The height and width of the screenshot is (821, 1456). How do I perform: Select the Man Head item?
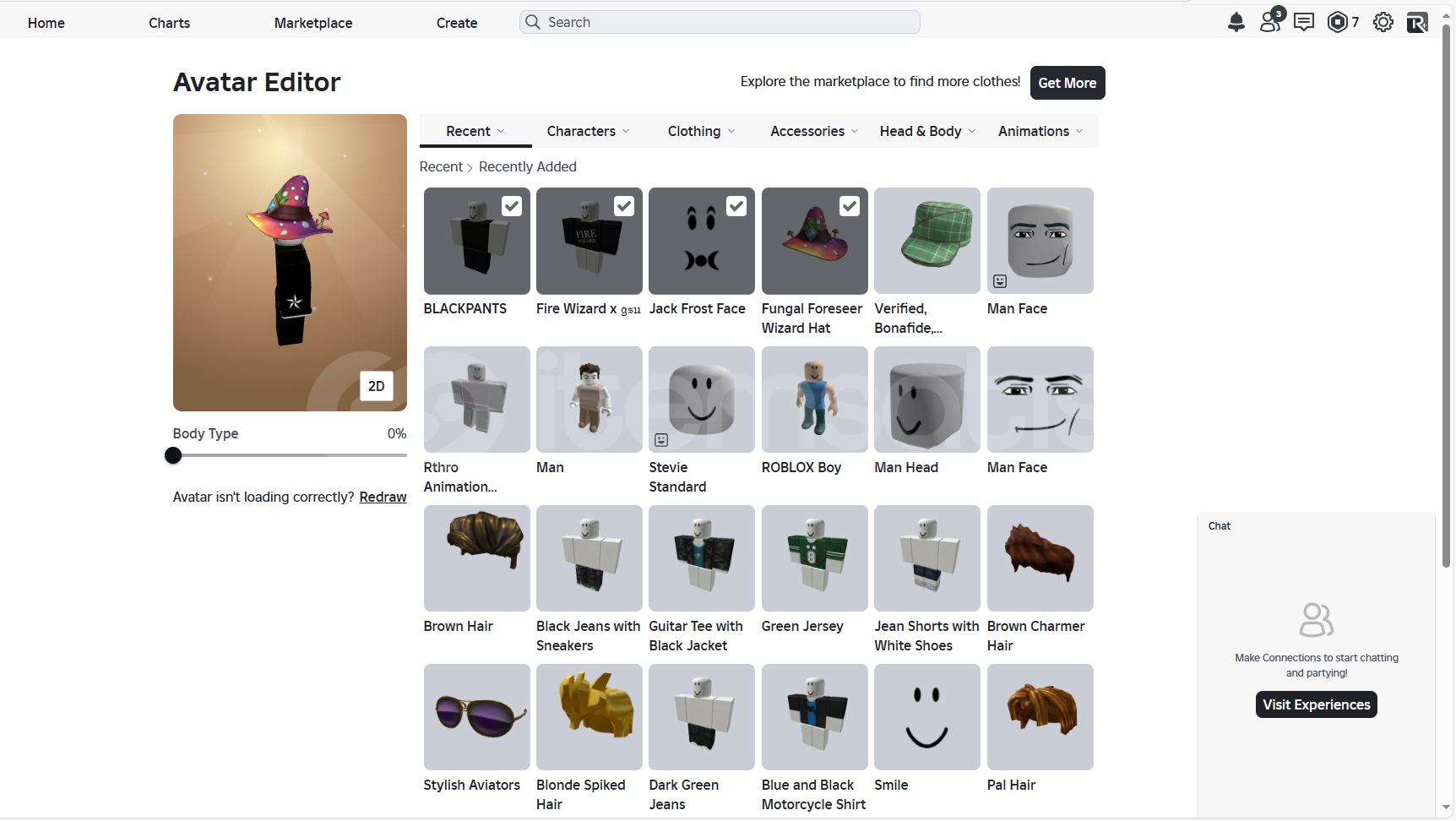(x=927, y=400)
